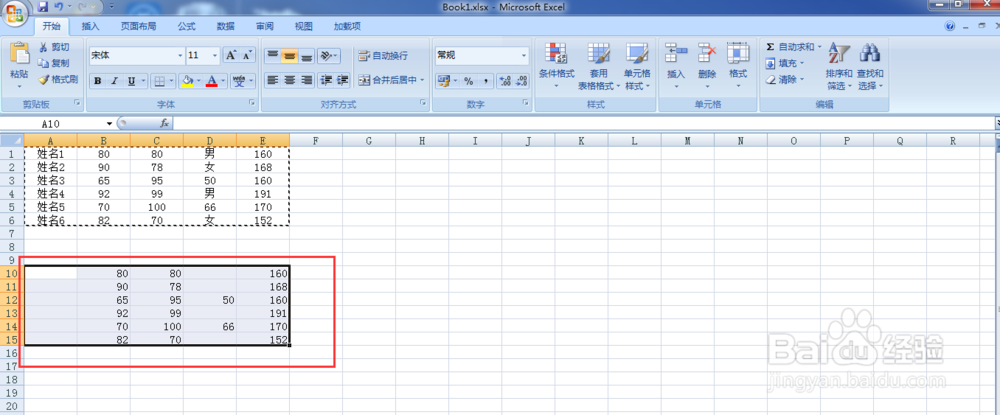Toggle Italic formatting

115,81
